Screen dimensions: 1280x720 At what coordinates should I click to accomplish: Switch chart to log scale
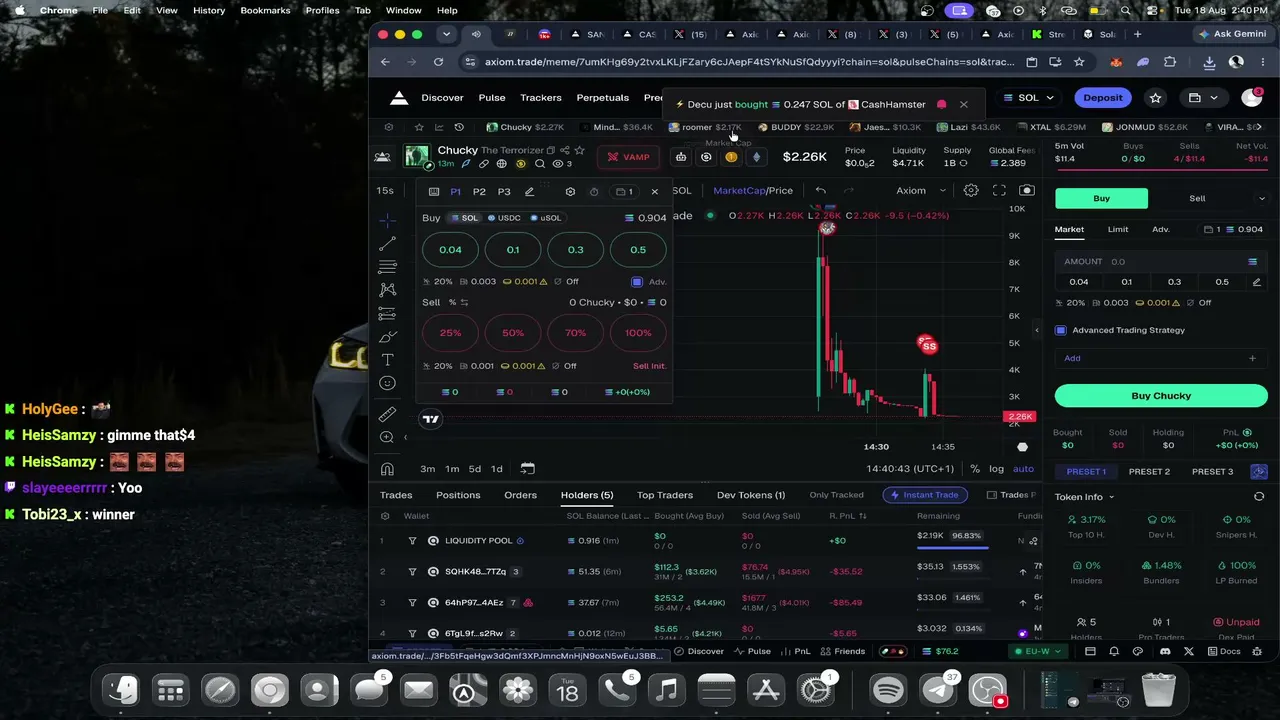pyautogui.click(x=996, y=469)
